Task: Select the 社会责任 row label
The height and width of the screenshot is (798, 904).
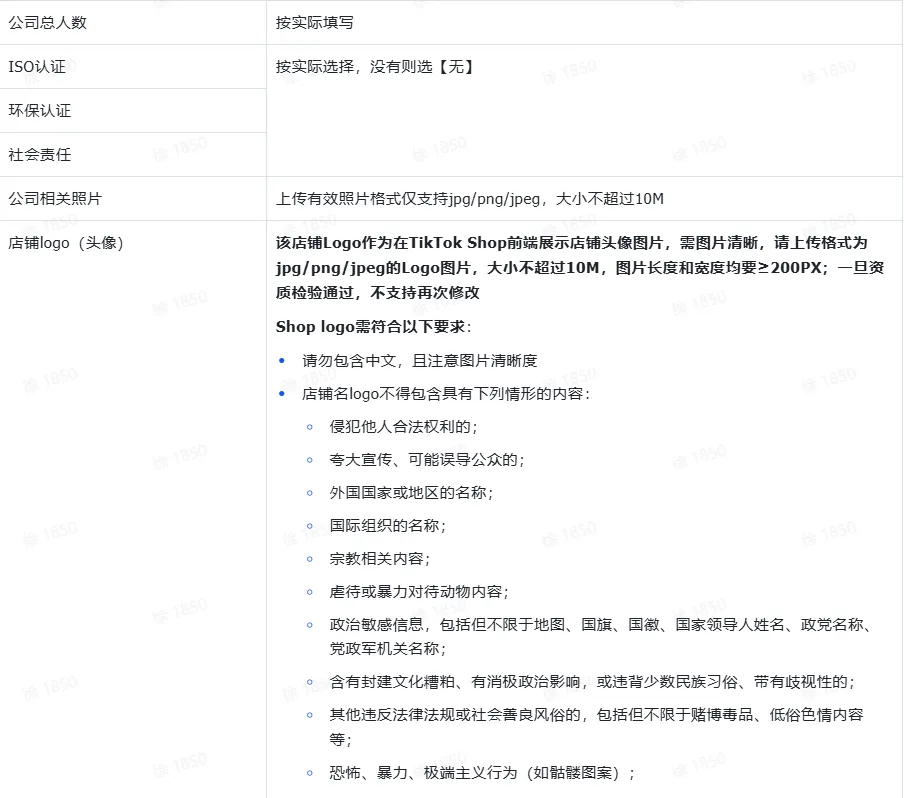Action: [x=40, y=155]
